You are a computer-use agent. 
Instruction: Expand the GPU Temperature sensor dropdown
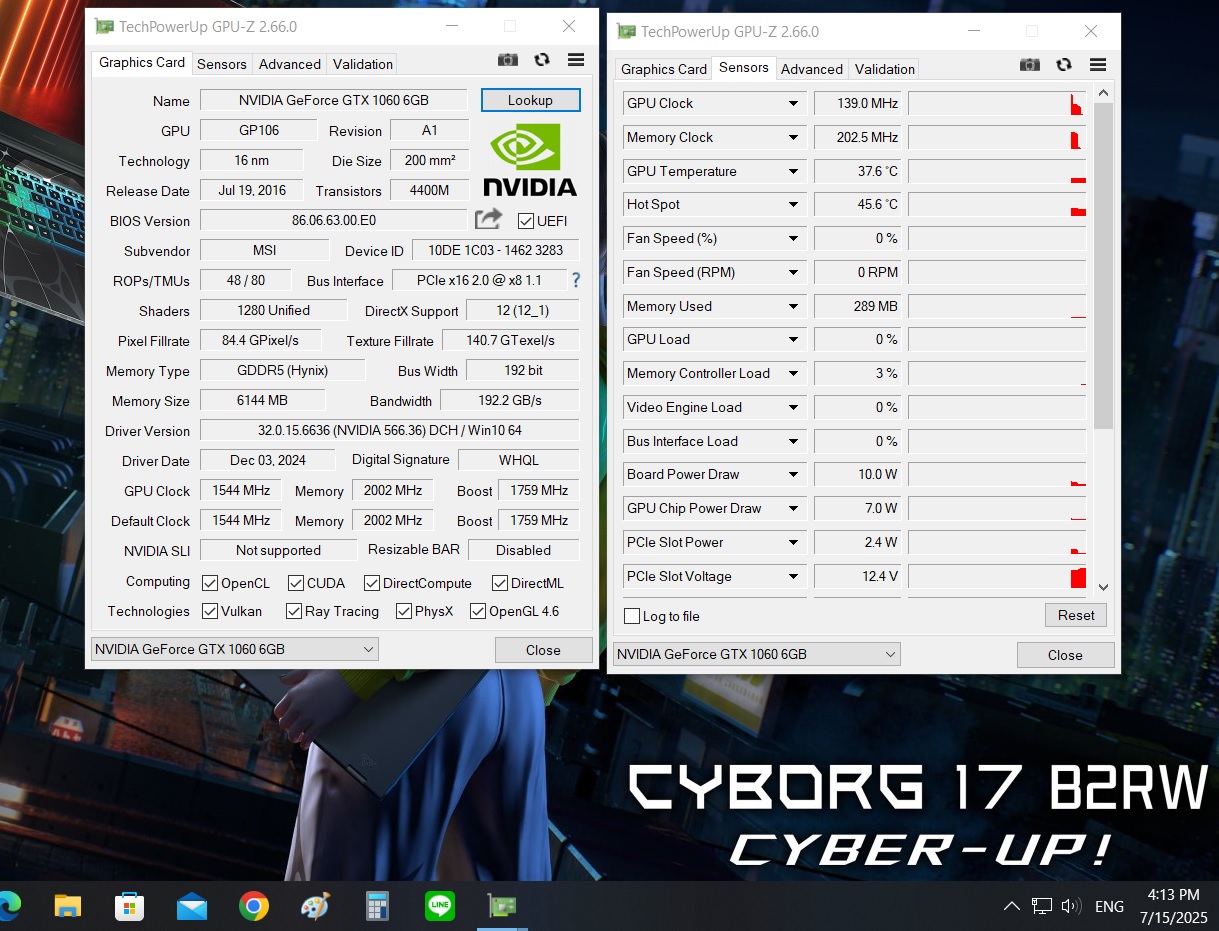pyautogui.click(x=793, y=171)
